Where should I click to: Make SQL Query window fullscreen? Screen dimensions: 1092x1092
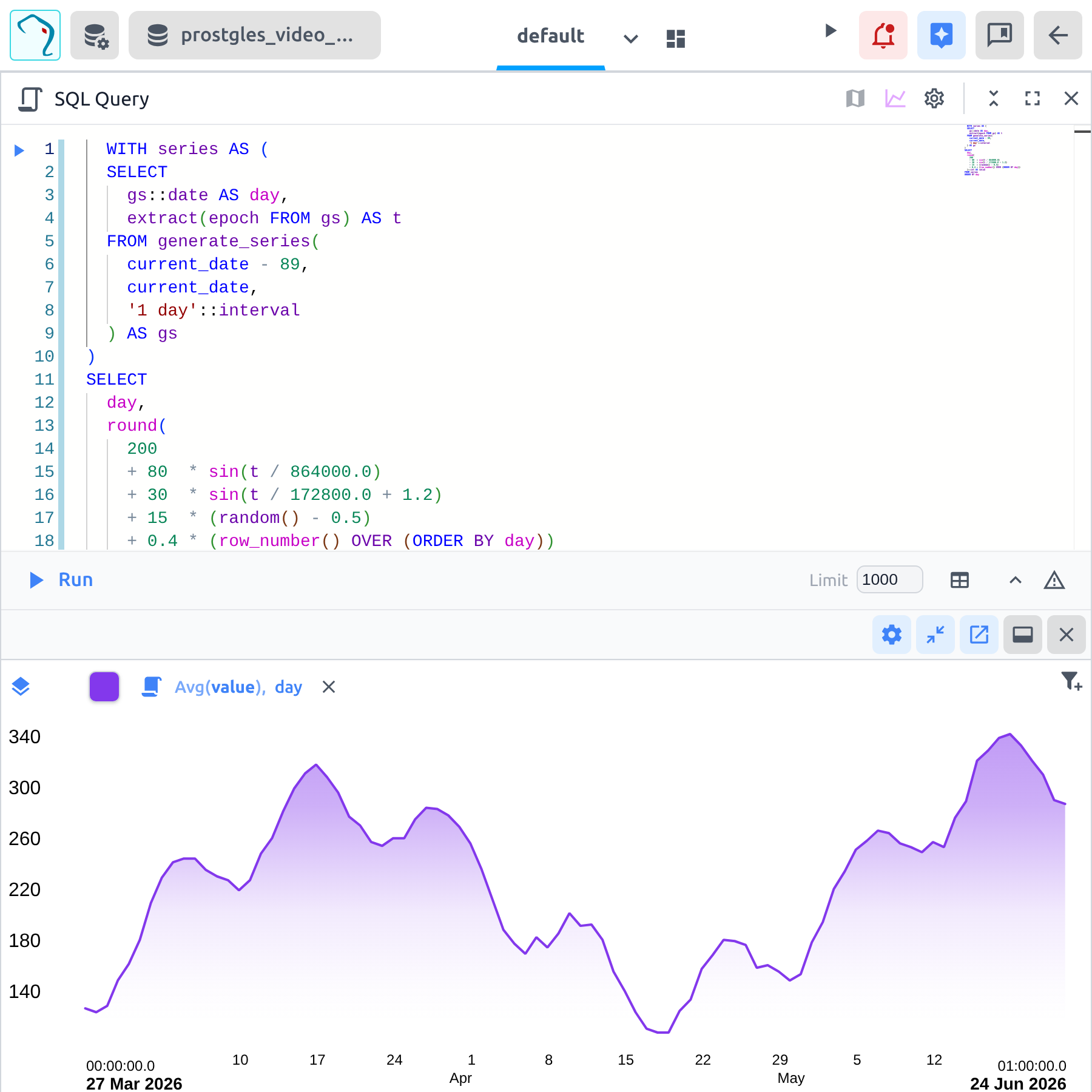[1033, 98]
